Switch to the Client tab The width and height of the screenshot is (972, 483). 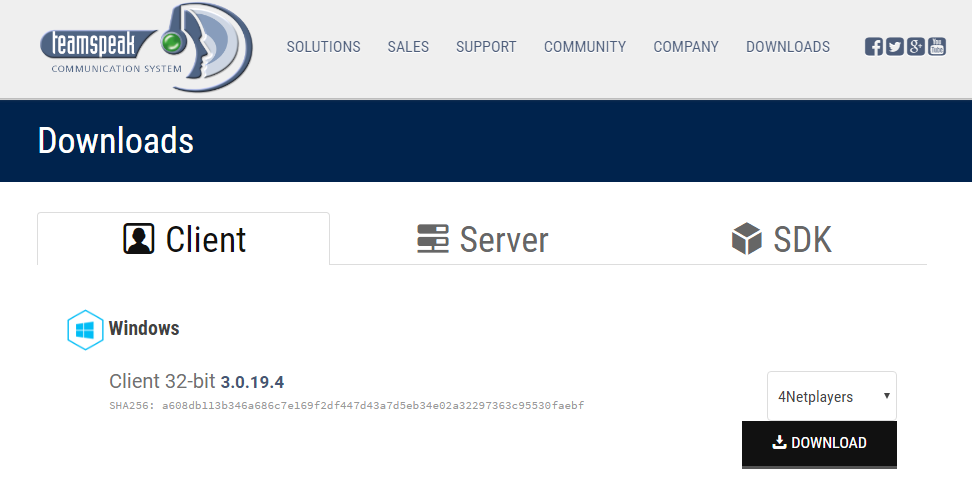tap(183, 239)
